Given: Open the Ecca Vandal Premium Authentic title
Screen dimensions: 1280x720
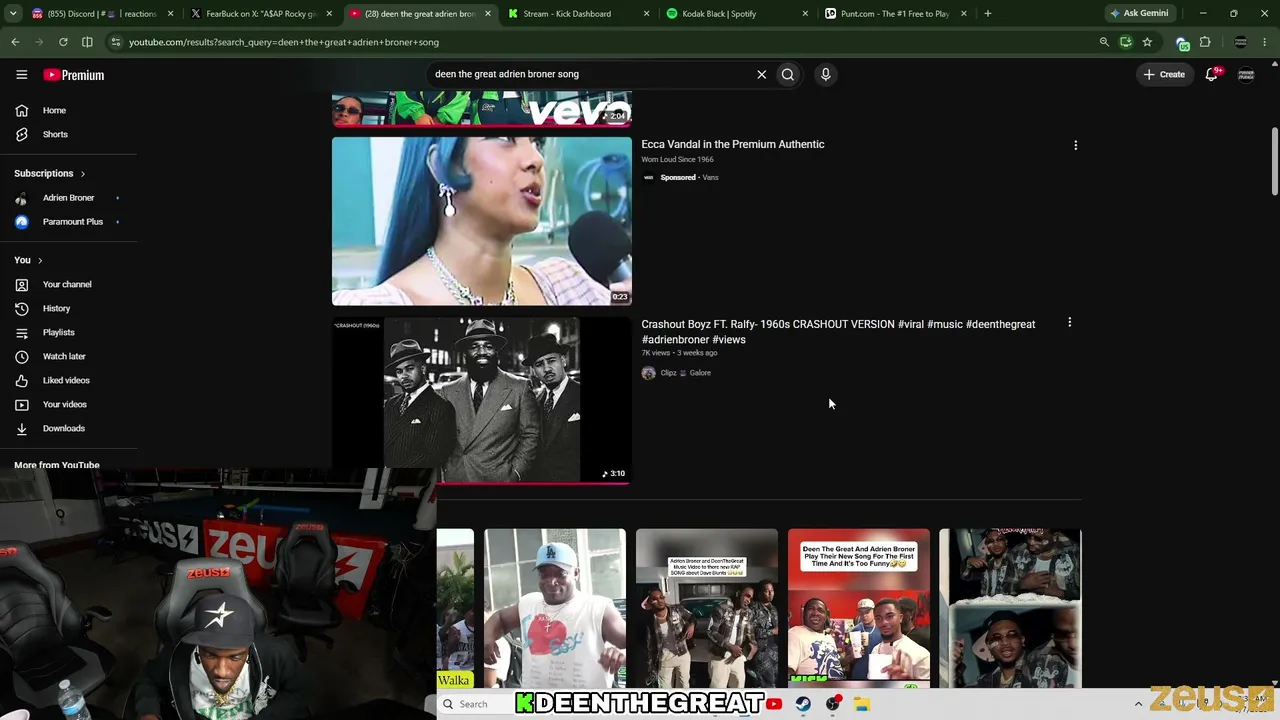Looking at the screenshot, I should click(733, 144).
